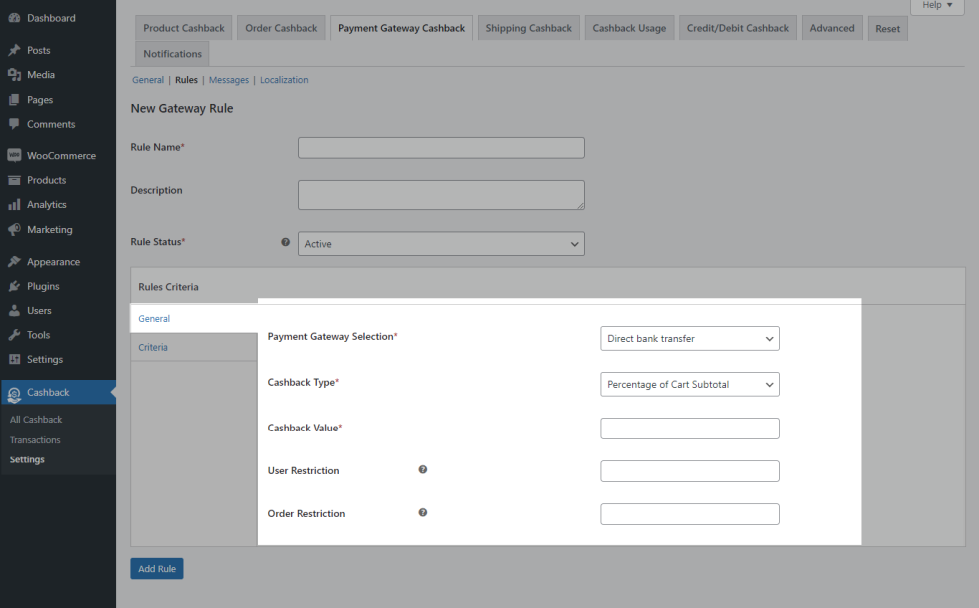This screenshot has width=979, height=608.
Task: Click the Analytics bar chart icon
Action: click(14, 205)
